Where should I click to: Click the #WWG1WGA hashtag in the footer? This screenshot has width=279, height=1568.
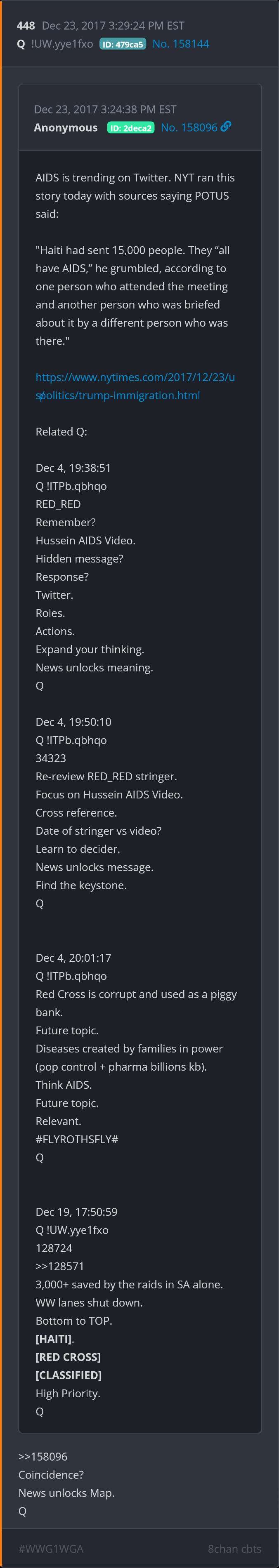51,1549
